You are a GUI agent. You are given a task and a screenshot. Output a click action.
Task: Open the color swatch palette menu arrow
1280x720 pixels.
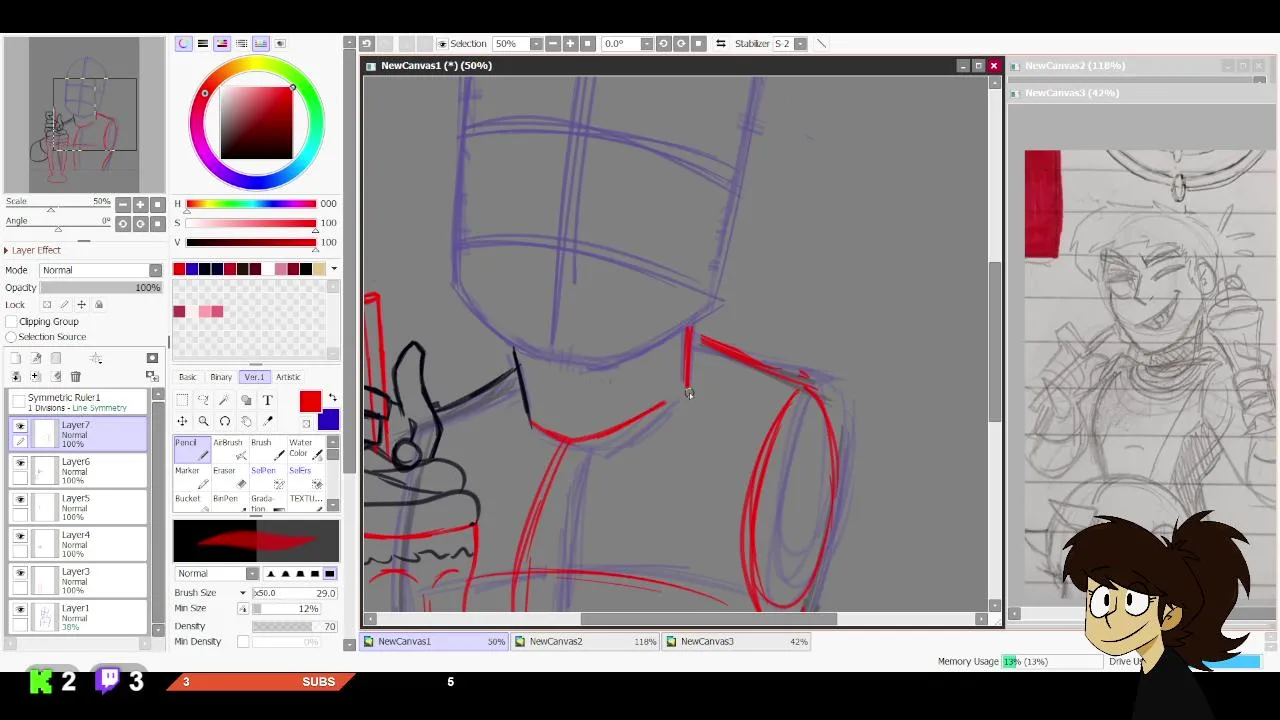[x=333, y=269]
